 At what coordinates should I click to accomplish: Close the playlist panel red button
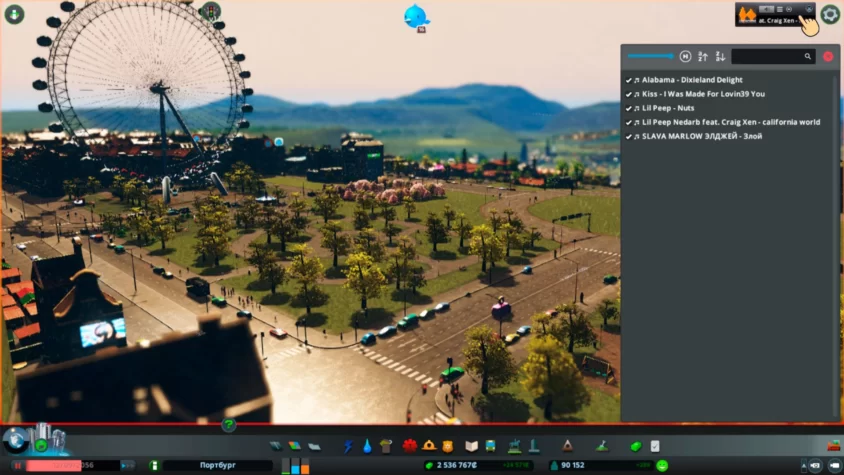(828, 57)
